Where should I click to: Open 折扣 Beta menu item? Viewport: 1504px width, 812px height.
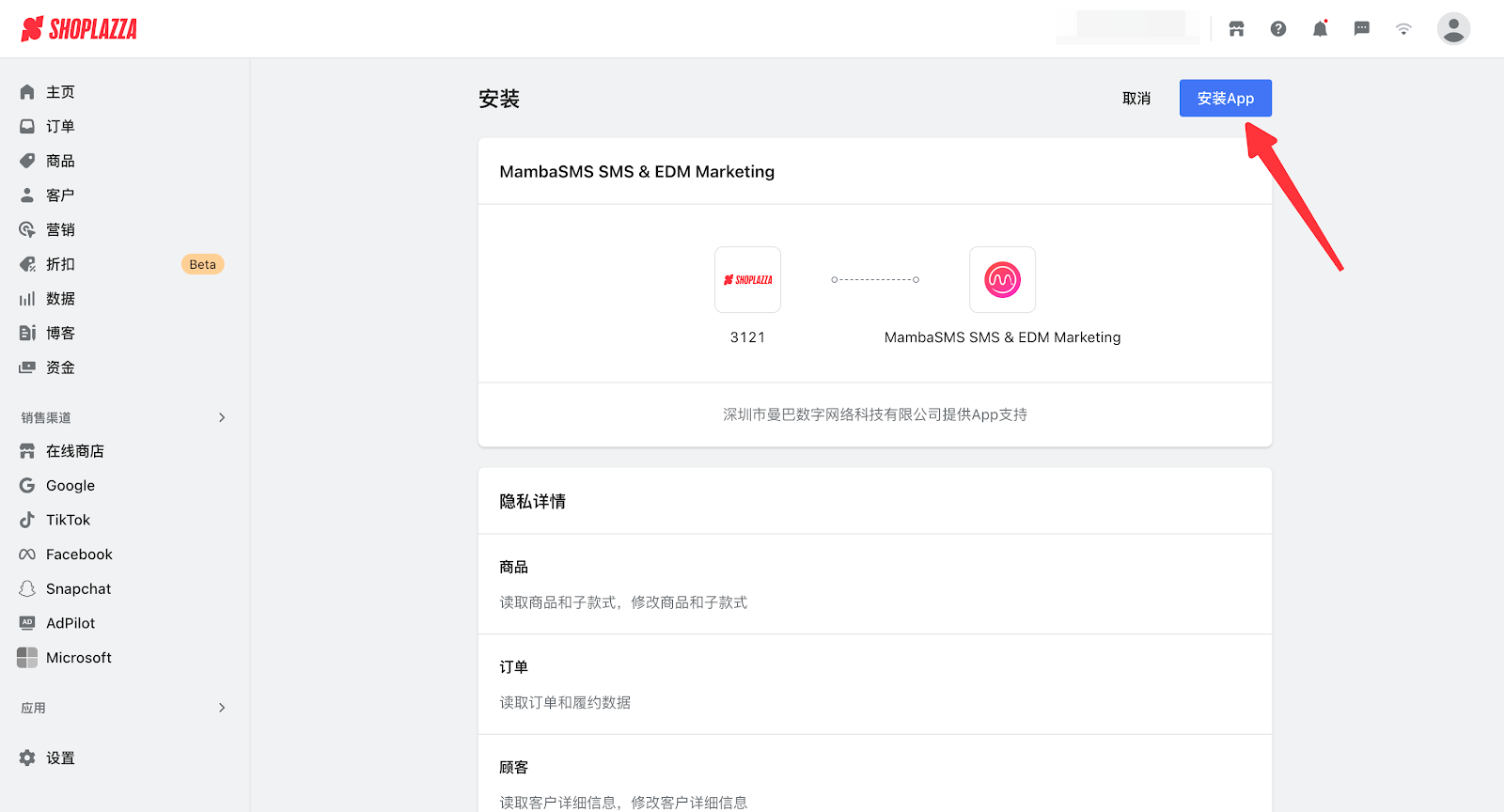pos(60,264)
